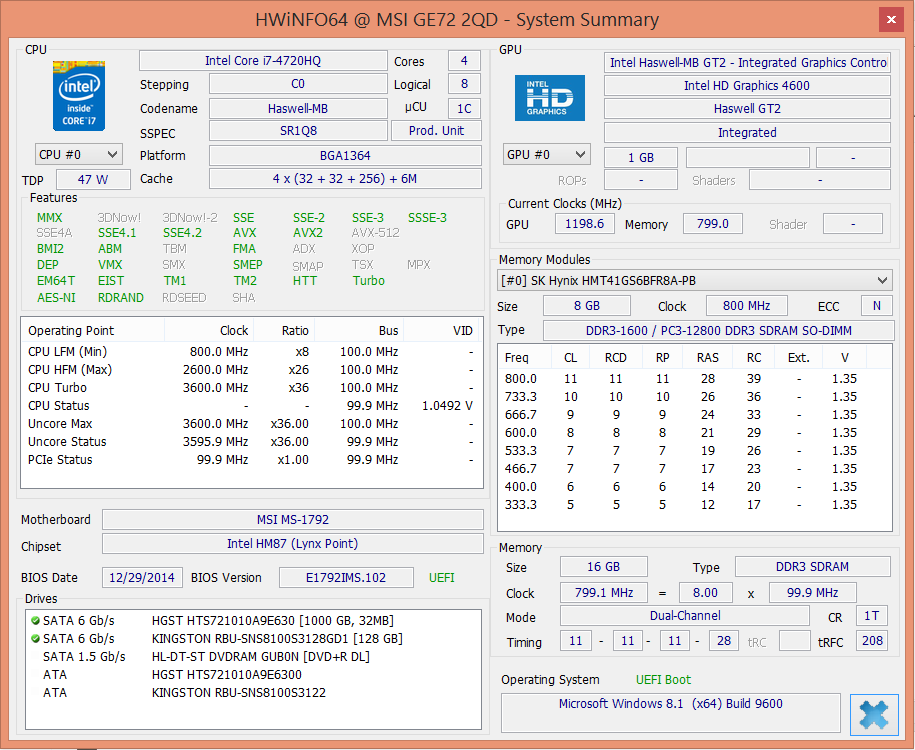Image resolution: width=915 pixels, height=750 pixels.
Task: Click the Freq column header in memory table
Action: (525, 357)
